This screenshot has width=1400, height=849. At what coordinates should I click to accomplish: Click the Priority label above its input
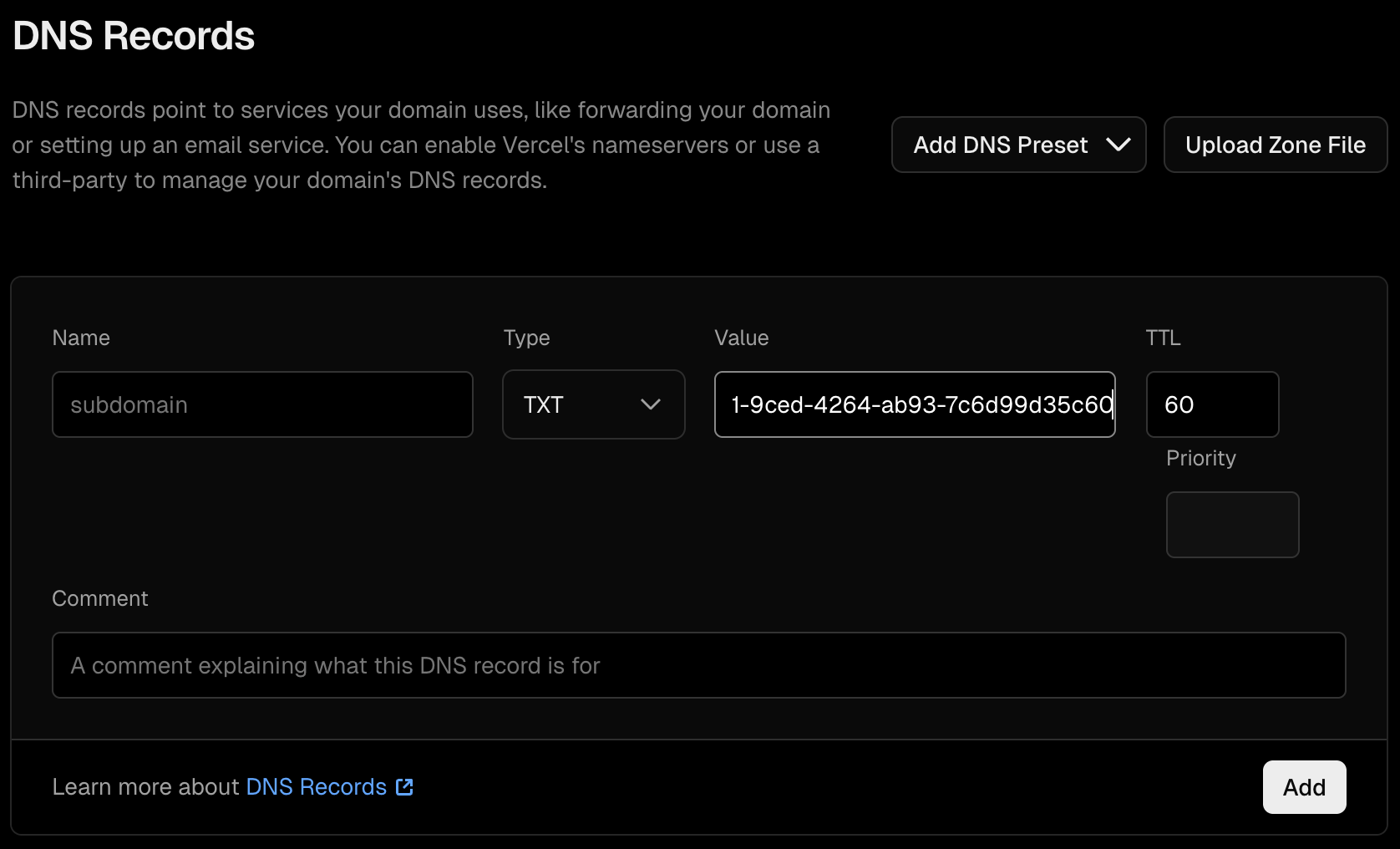coord(1200,458)
